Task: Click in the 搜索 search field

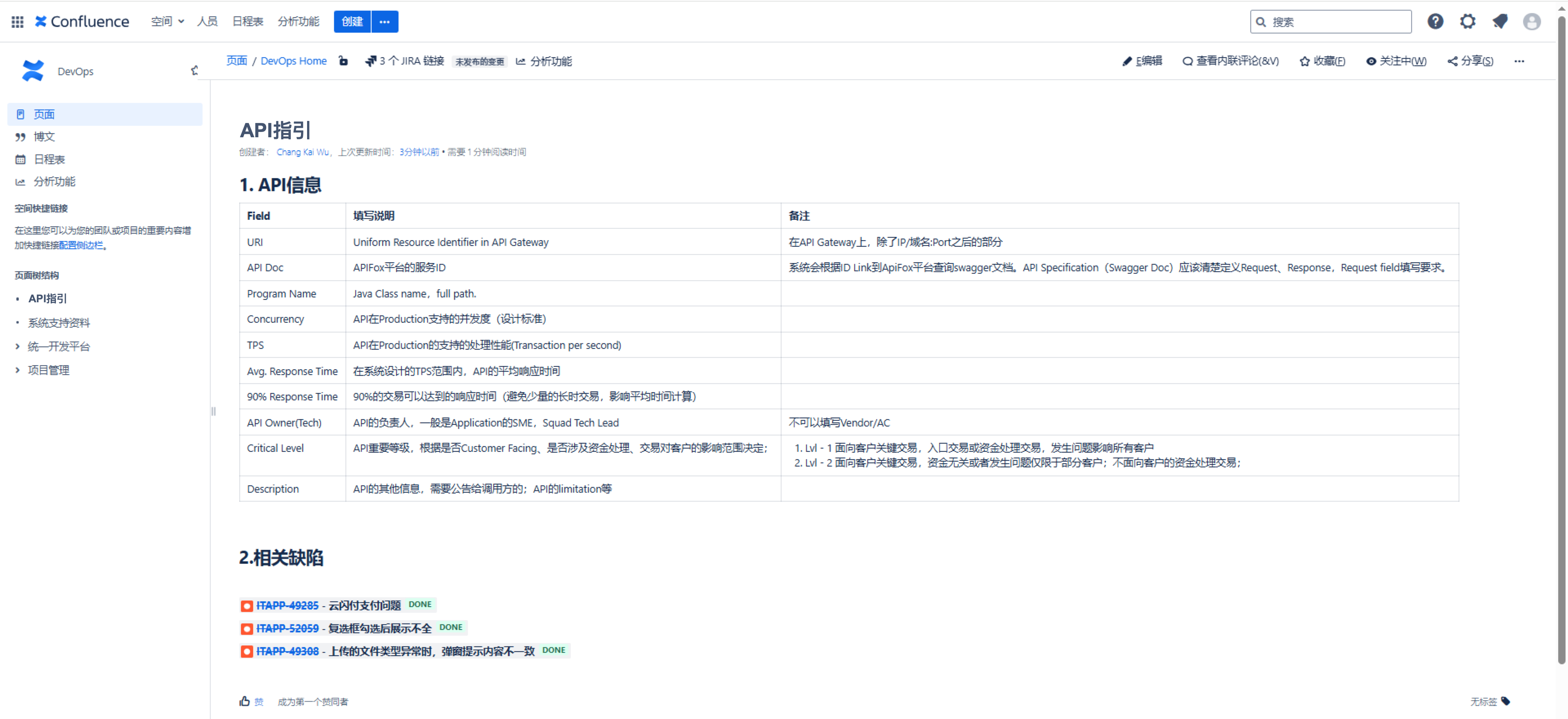Action: (1331, 22)
